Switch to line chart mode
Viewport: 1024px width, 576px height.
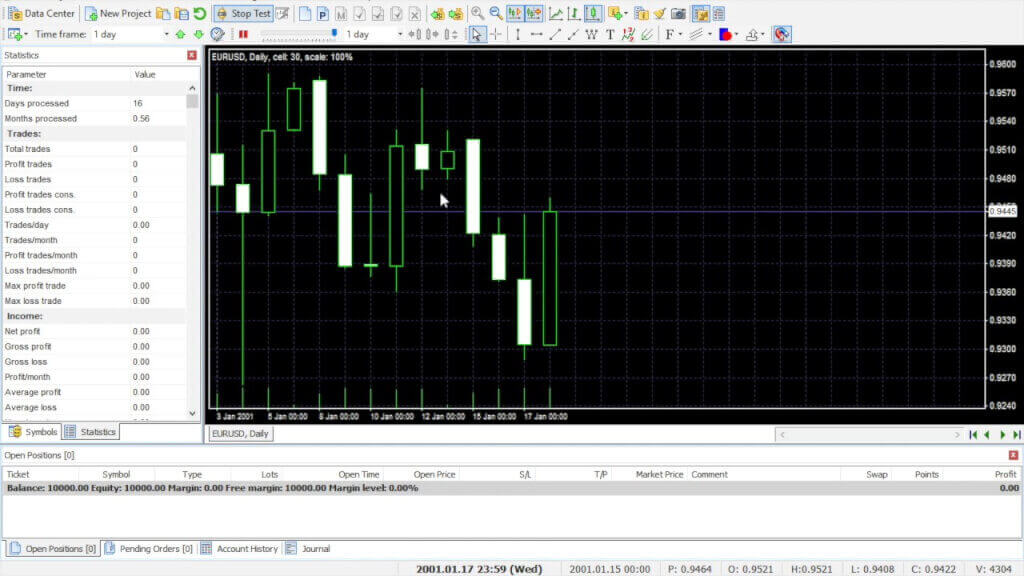555,13
